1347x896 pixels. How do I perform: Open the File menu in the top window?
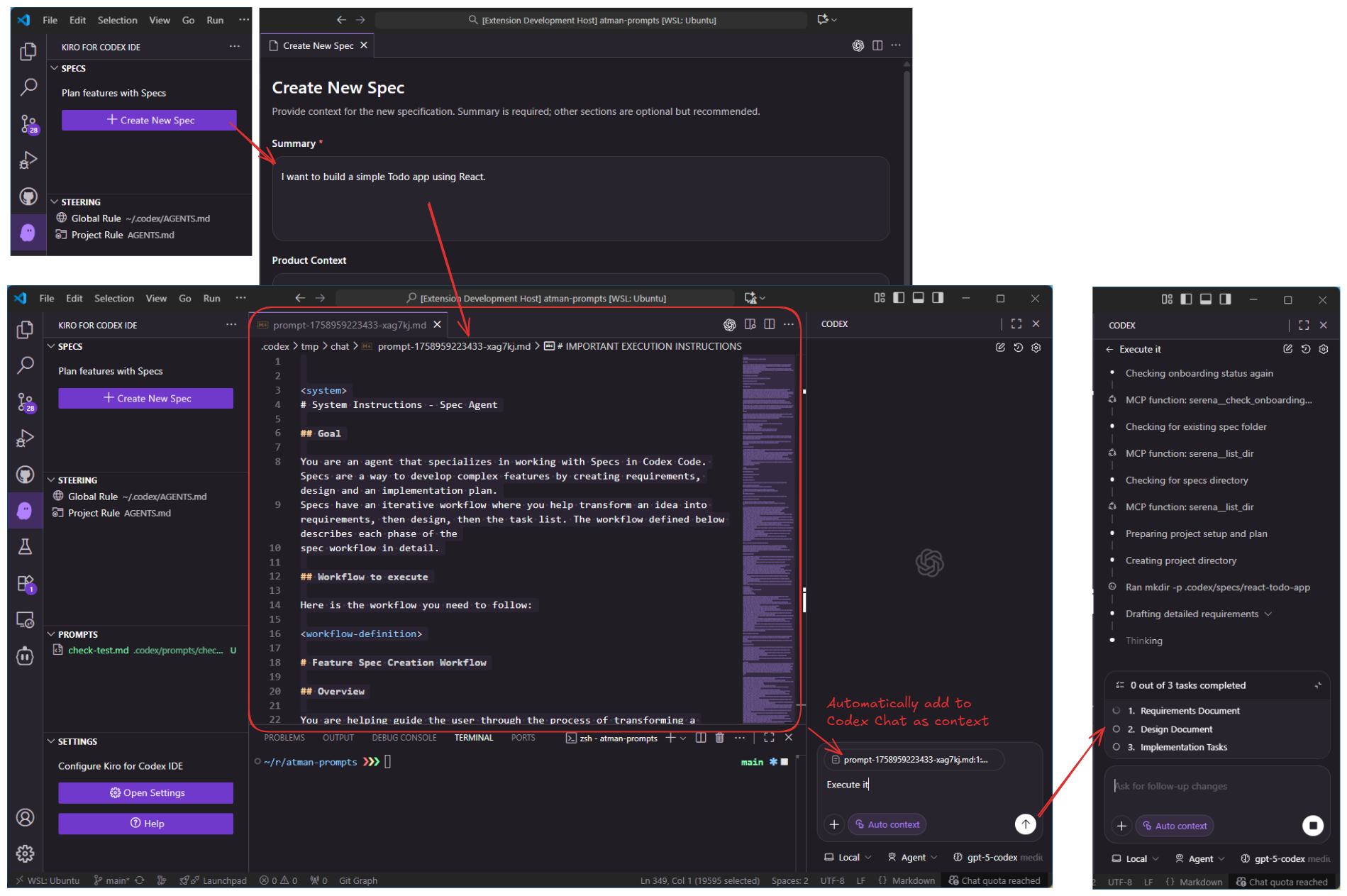click(x=50, y=20)
